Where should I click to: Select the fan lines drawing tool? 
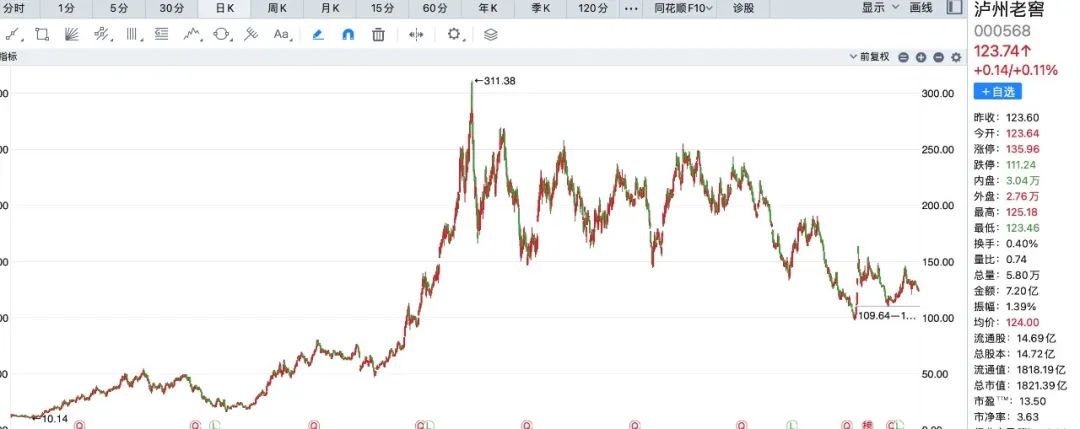click(72, 34)
